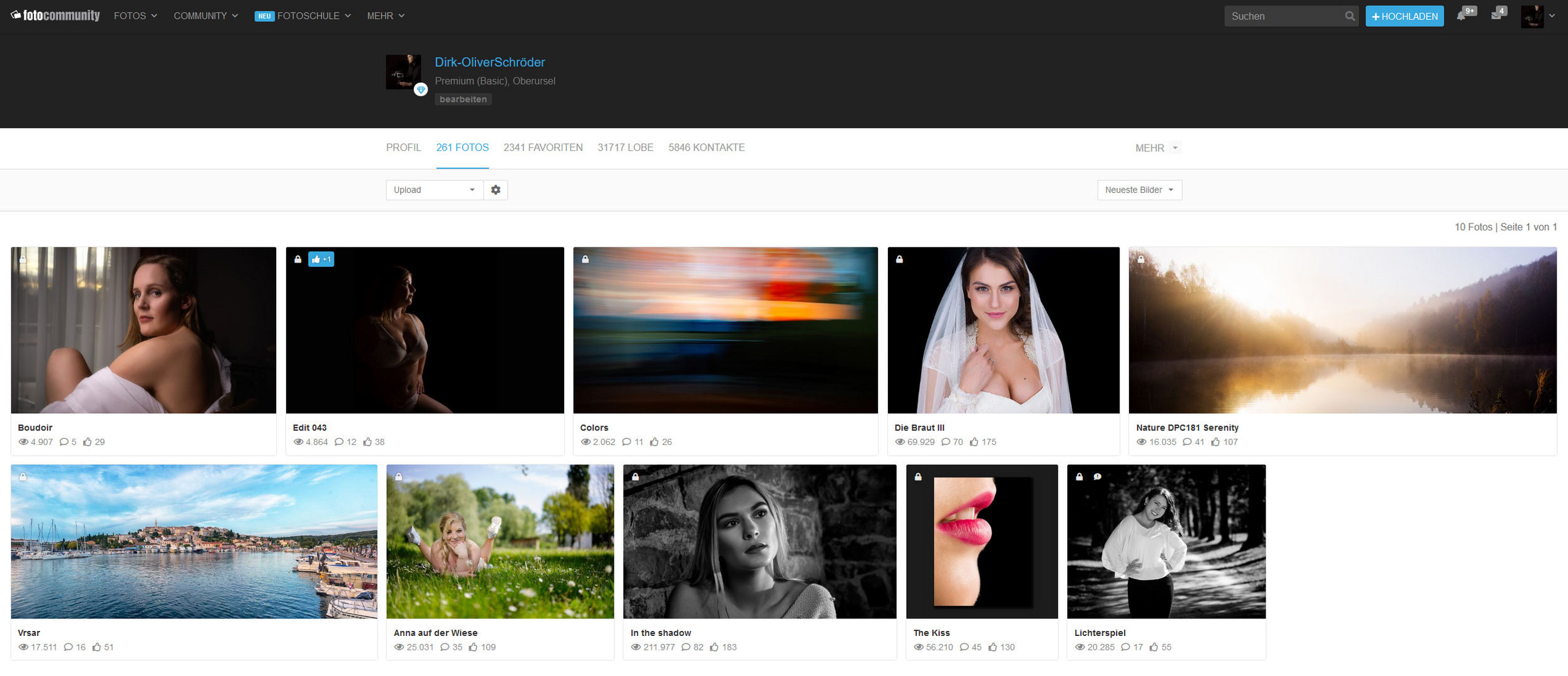Expand the profile MEHR dropdown
This screenshot has width=1568, height=676.
click(1158, 148)
